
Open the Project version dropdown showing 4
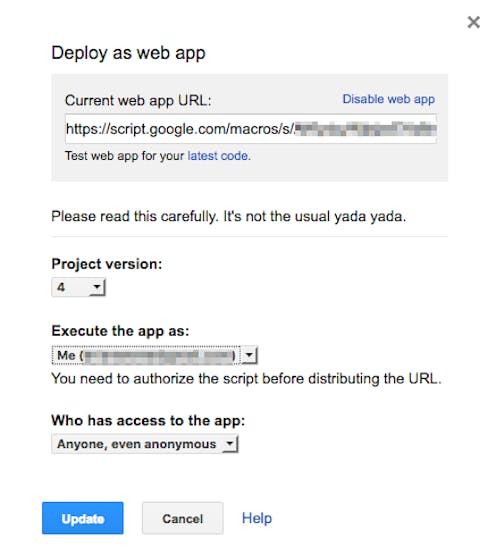pos(78,287)
